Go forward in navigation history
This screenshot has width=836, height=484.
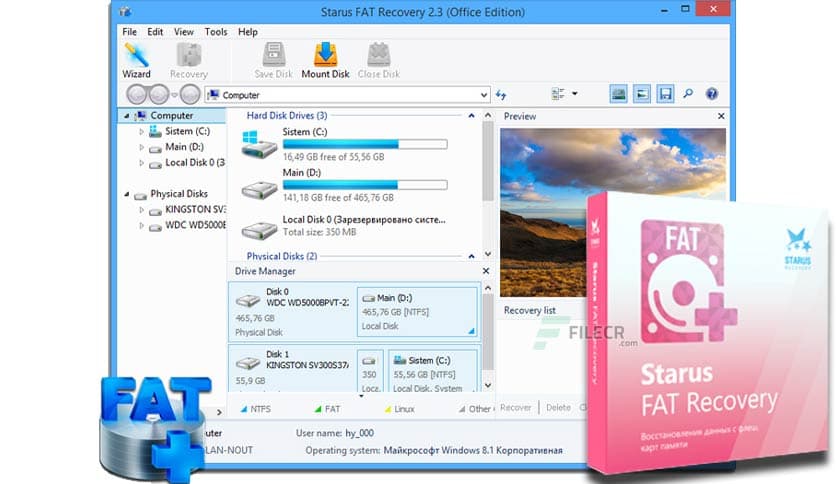click(159, 94)
